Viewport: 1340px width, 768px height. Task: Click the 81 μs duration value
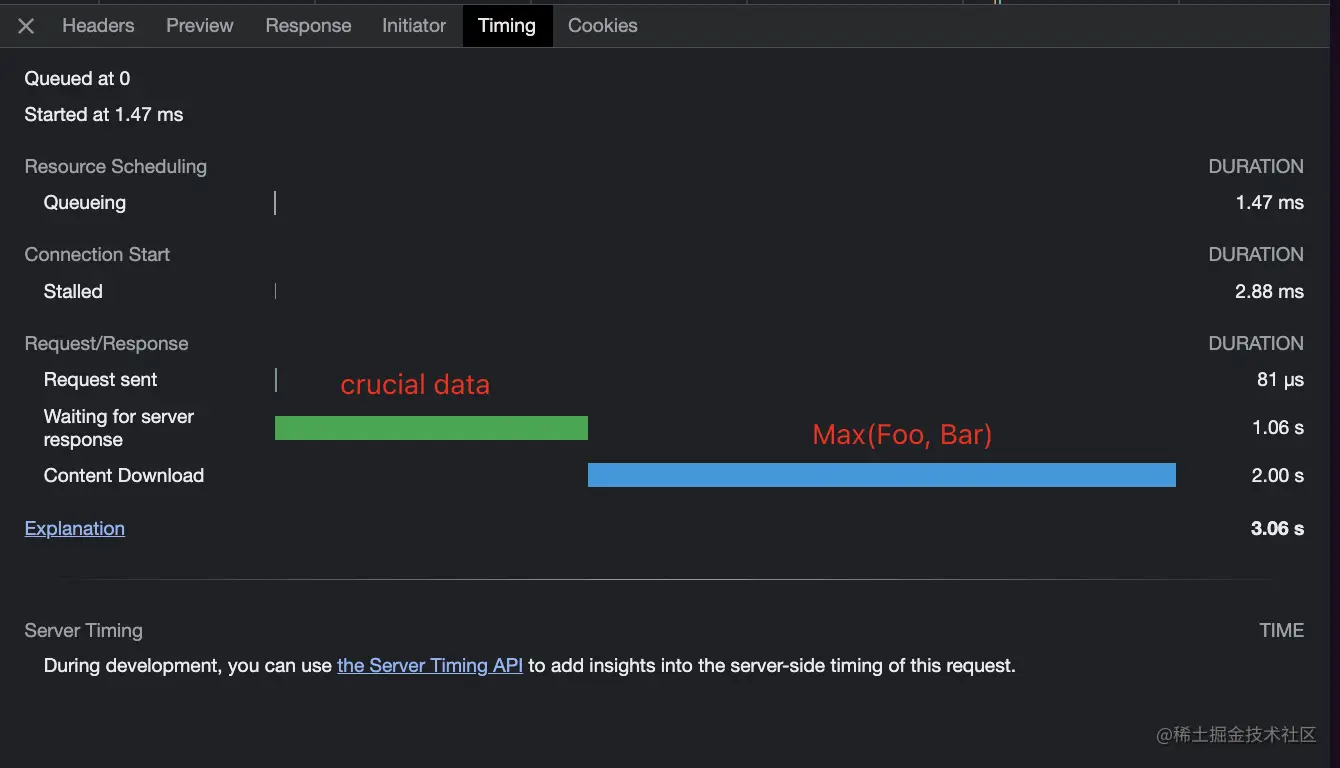pos(1280,380)
